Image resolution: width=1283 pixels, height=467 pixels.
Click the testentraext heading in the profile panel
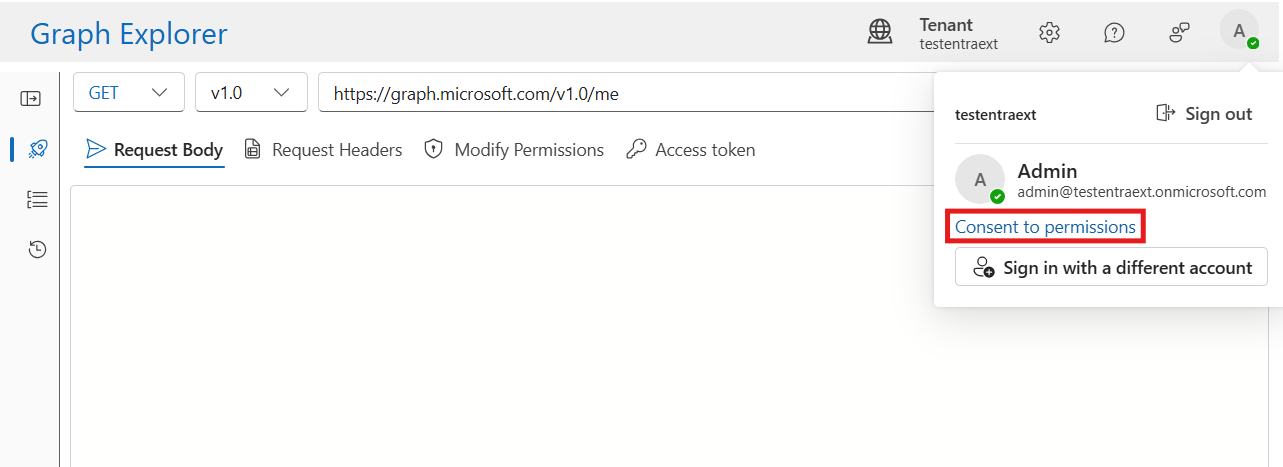click(995, 115)
